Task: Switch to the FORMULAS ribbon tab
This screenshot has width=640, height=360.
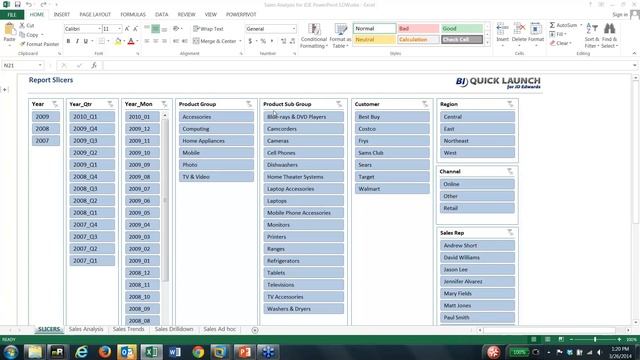Action: (133, 15)
